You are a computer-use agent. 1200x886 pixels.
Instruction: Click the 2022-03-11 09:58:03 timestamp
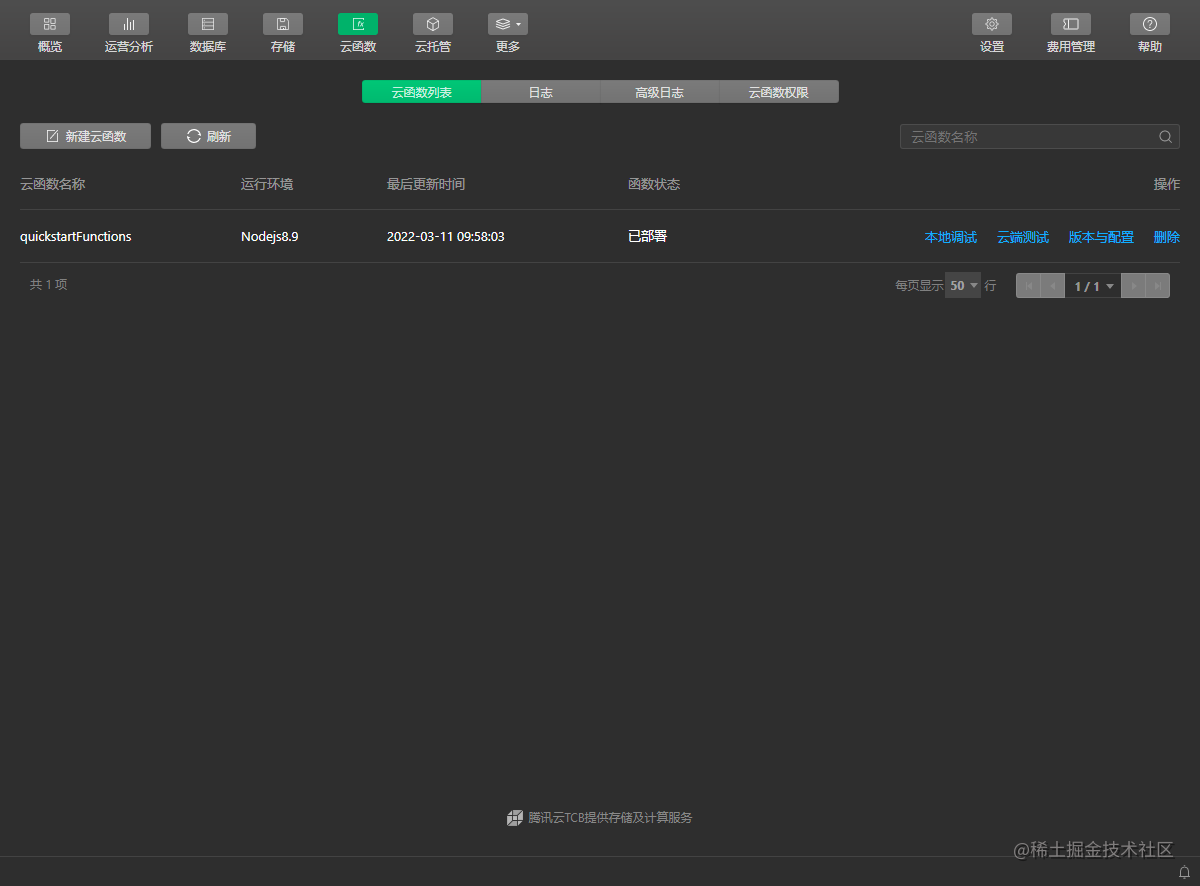(x=446, y=237)
